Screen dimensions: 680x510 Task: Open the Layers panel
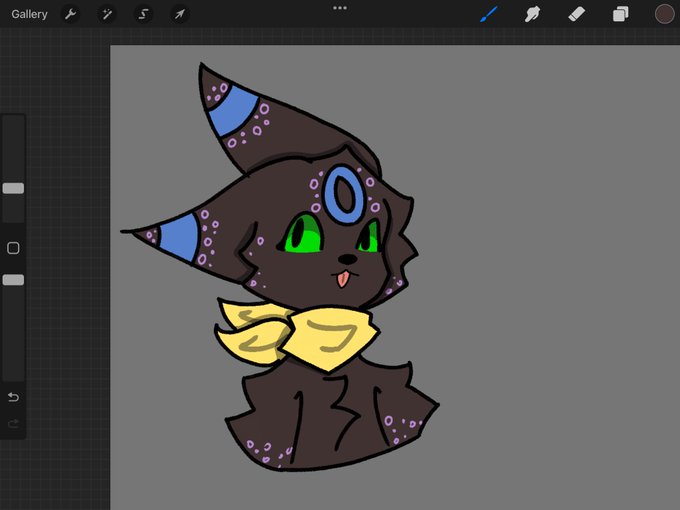(x=621, y=14)
